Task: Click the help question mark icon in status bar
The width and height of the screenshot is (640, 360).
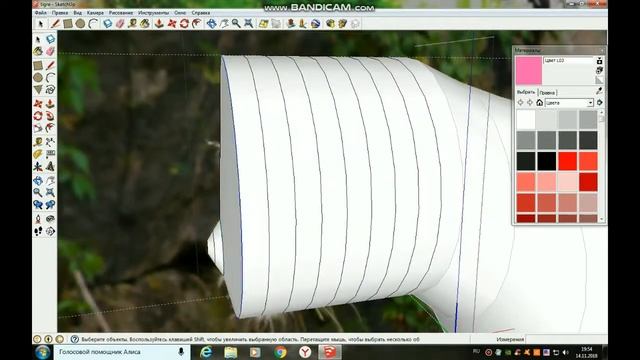Action: (x=74, y=339)
